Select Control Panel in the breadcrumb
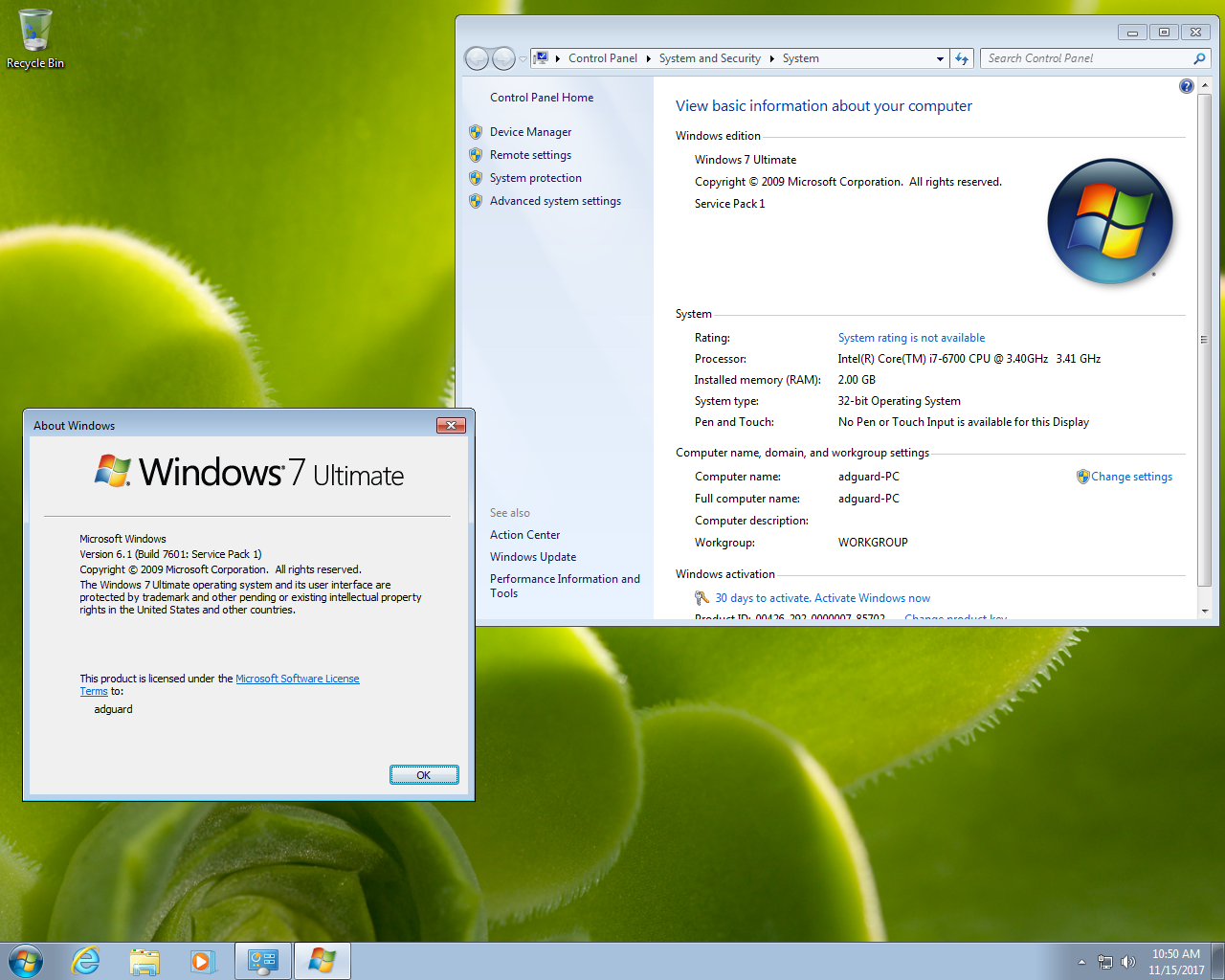 (x=603, y=58)
